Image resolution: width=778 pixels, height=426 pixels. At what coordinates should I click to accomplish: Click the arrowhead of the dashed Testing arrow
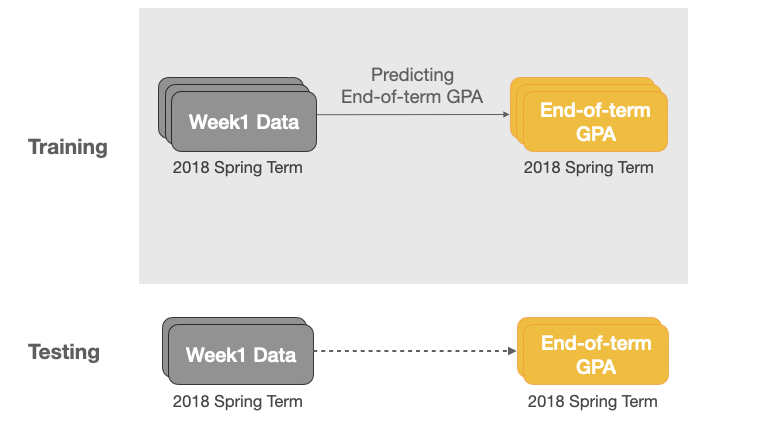(511, 352)
